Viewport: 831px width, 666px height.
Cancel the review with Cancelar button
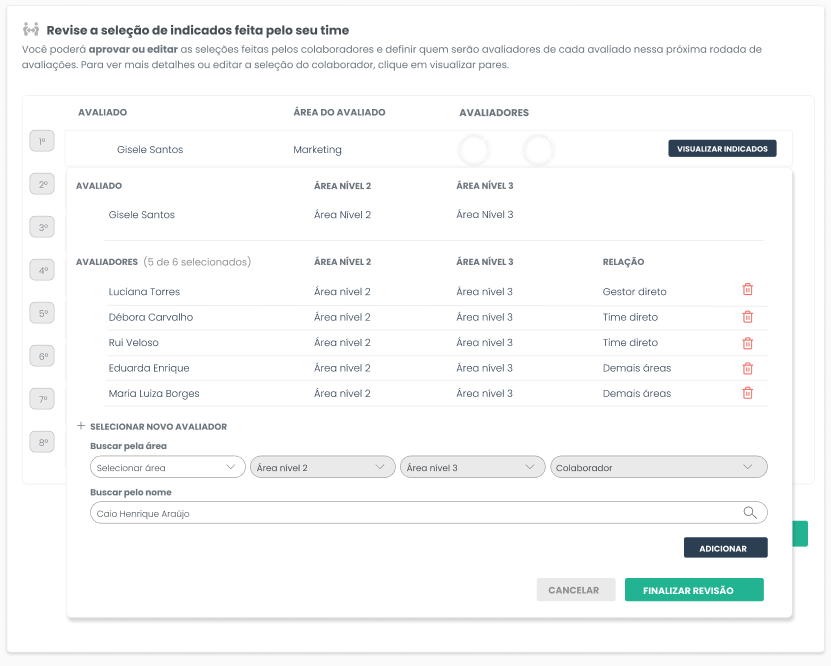coord(576,590)
